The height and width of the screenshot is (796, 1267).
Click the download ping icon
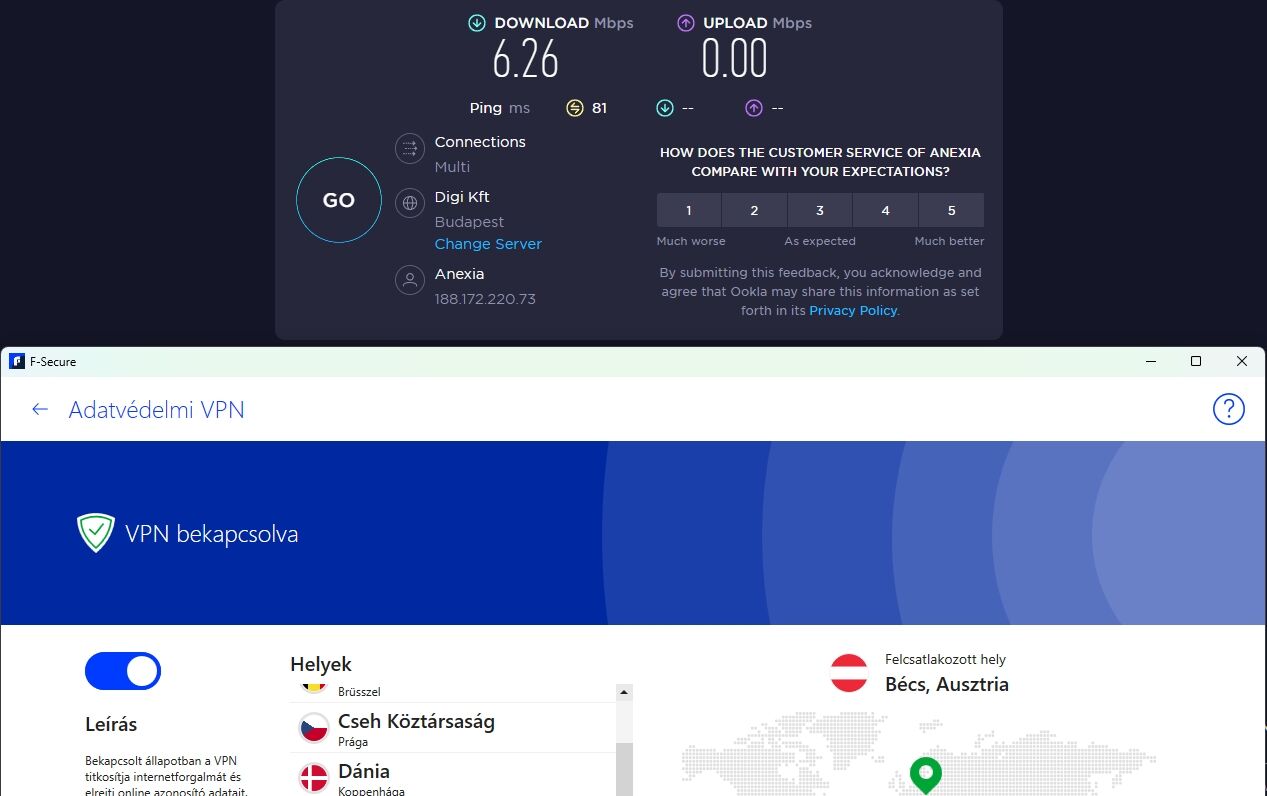click(664, 108)
